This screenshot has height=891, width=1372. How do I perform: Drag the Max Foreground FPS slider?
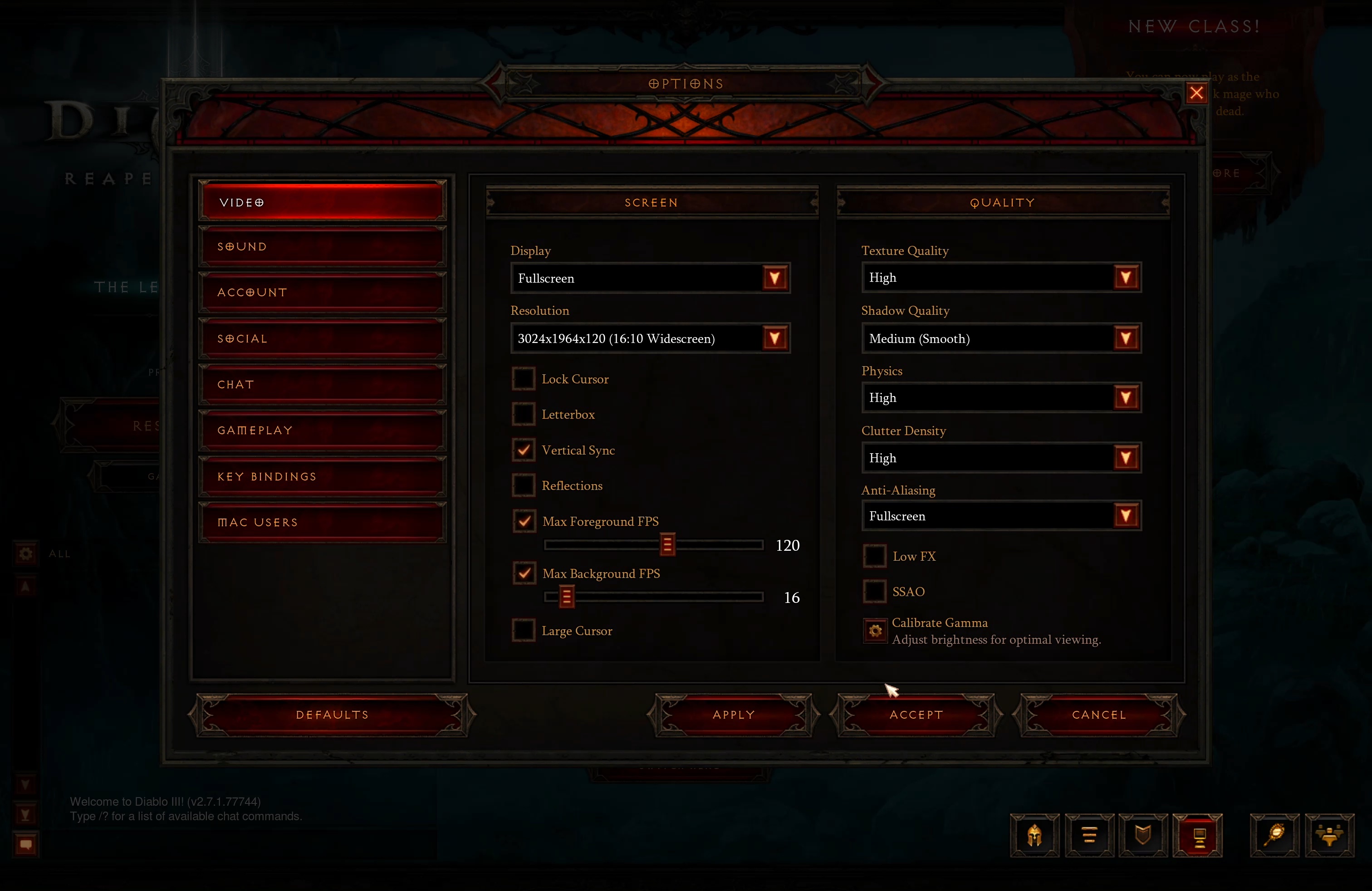pyautogui.click(x=667, y=544)
